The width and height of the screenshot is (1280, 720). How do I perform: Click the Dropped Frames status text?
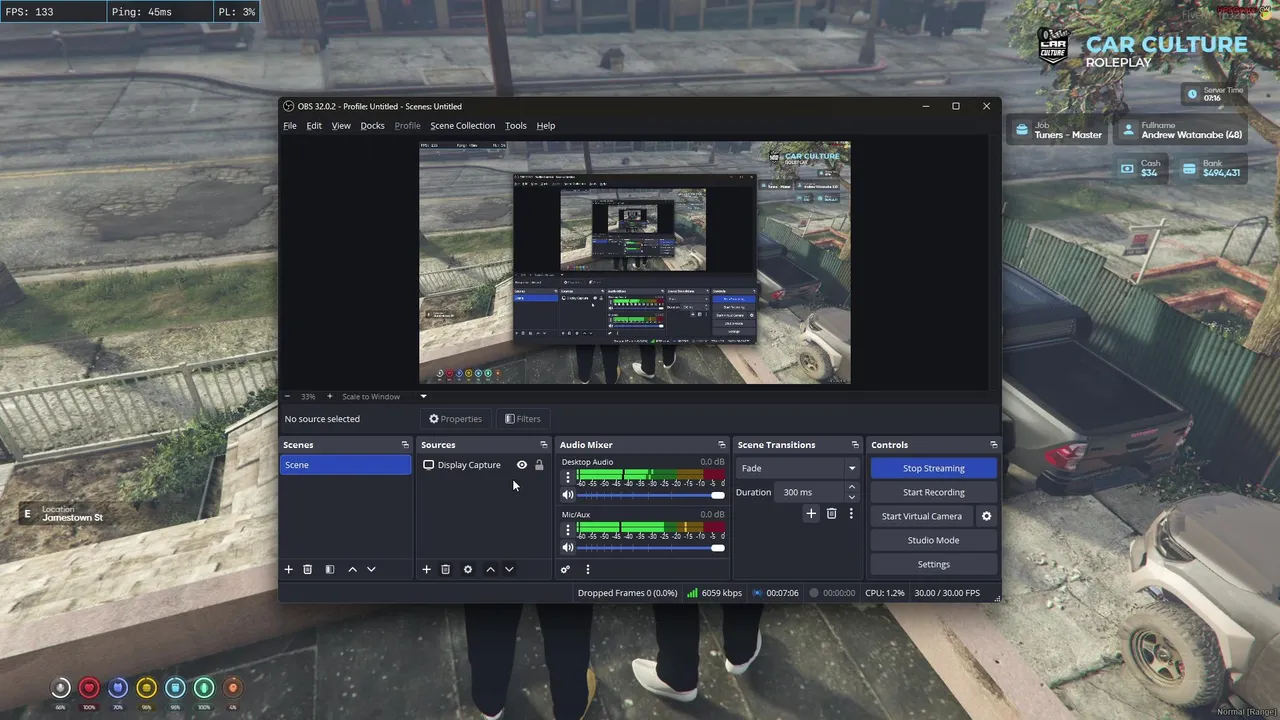tap(627, 593)
